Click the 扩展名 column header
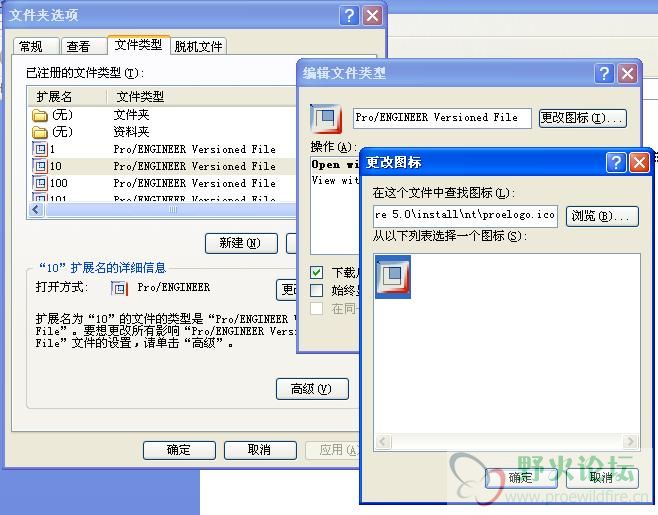 pos(67,97)
